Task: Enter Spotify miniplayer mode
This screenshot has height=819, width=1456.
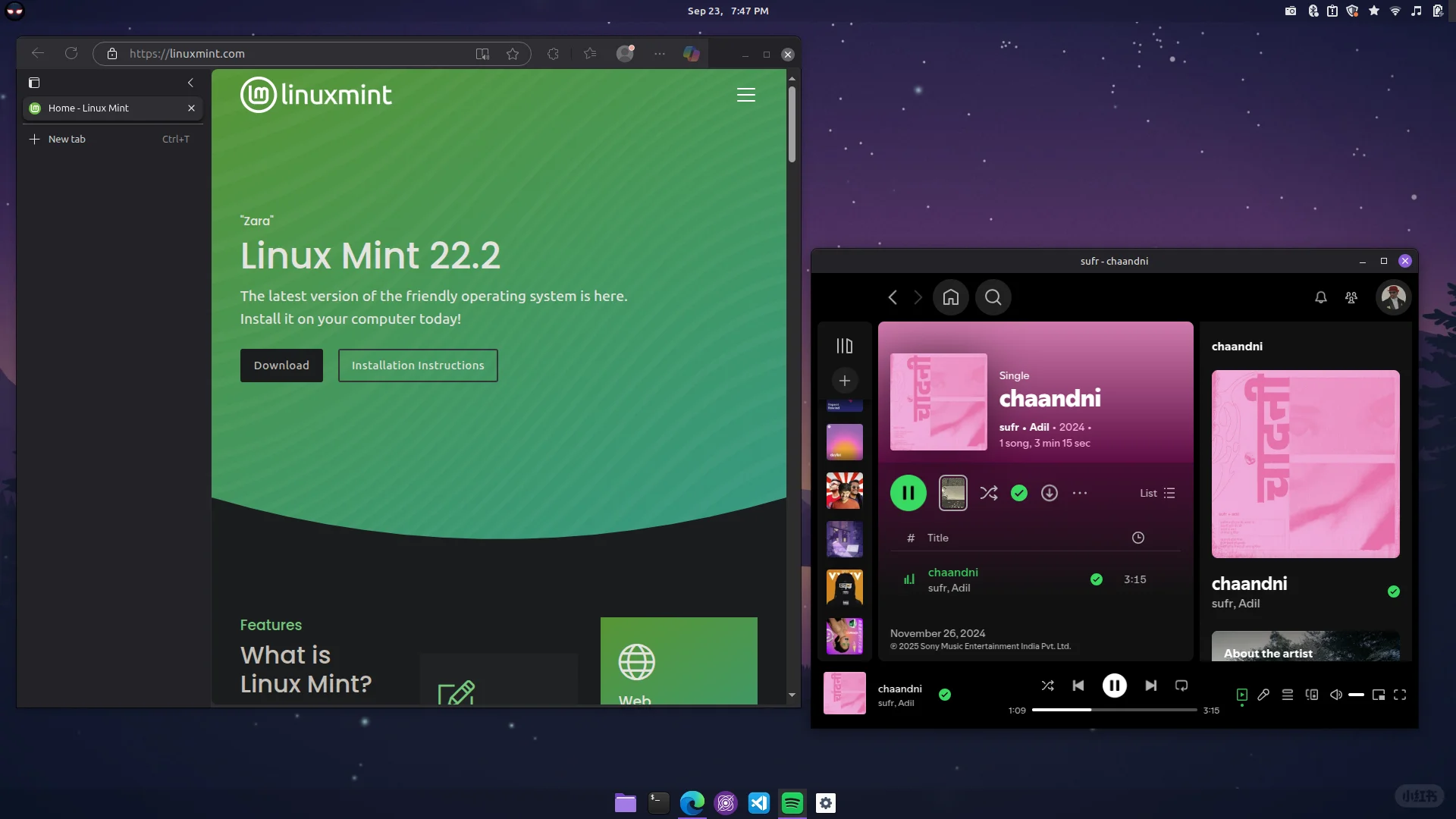Action: [1380, 695]
